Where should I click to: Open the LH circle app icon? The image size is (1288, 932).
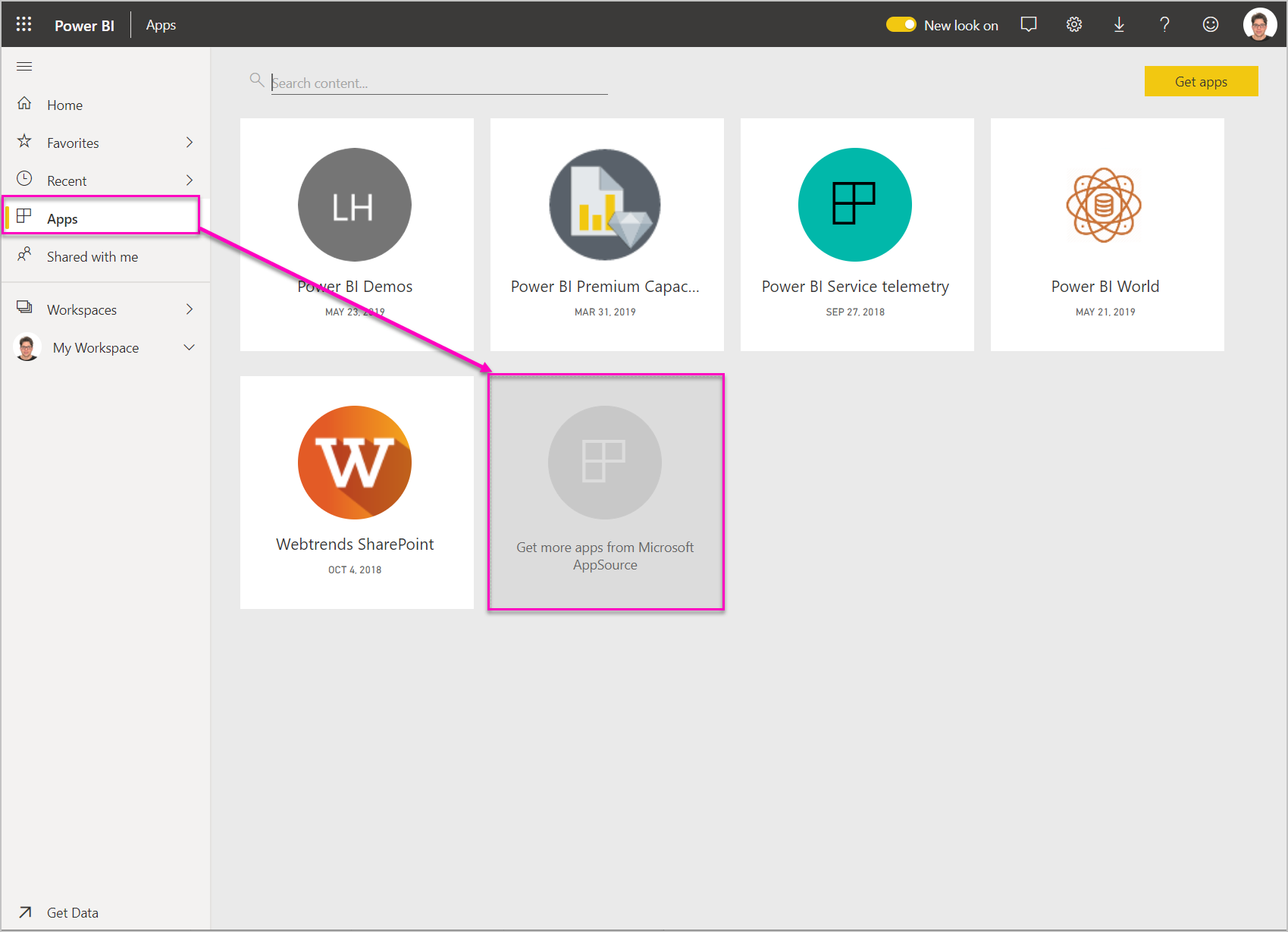[x=355, y=205]
